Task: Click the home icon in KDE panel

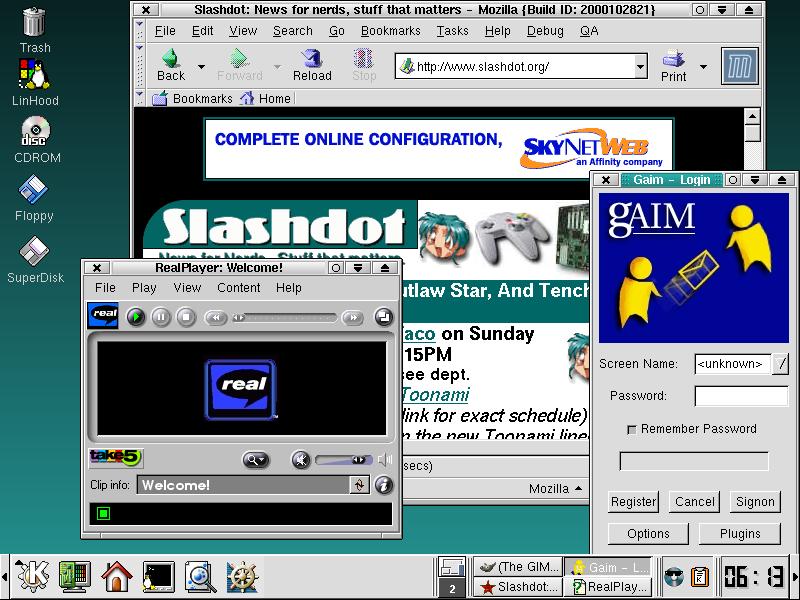Action: point(117,576)
